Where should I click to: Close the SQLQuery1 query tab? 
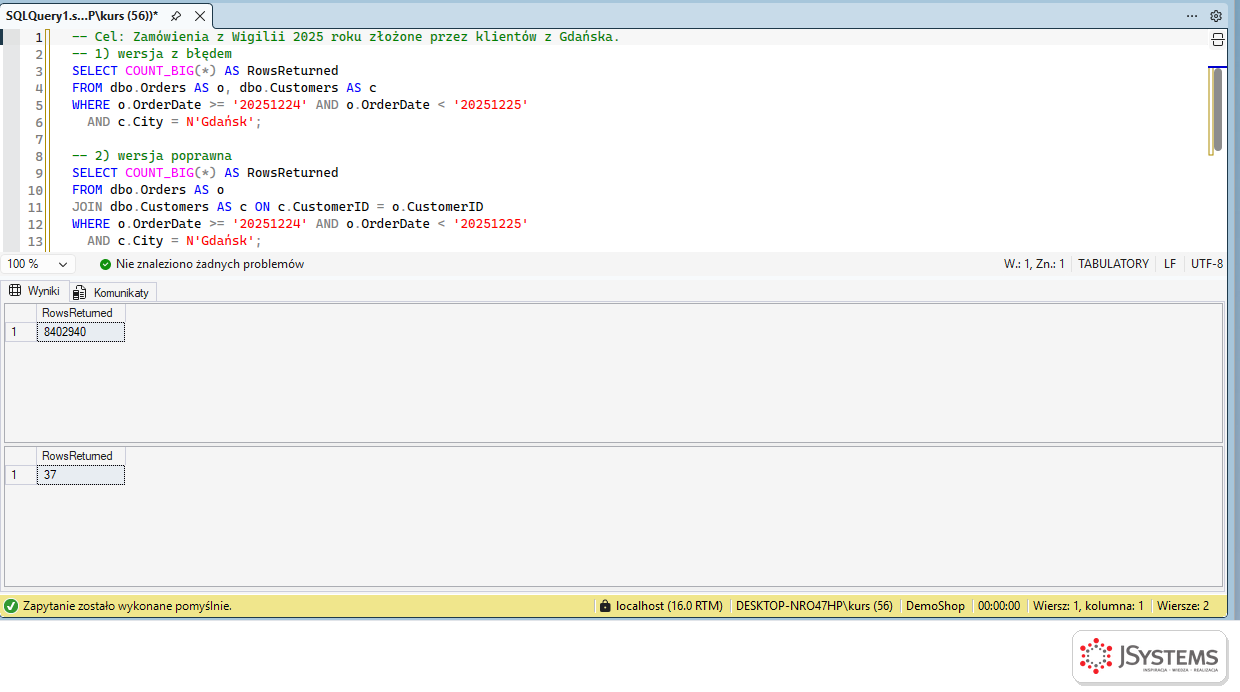200,16
